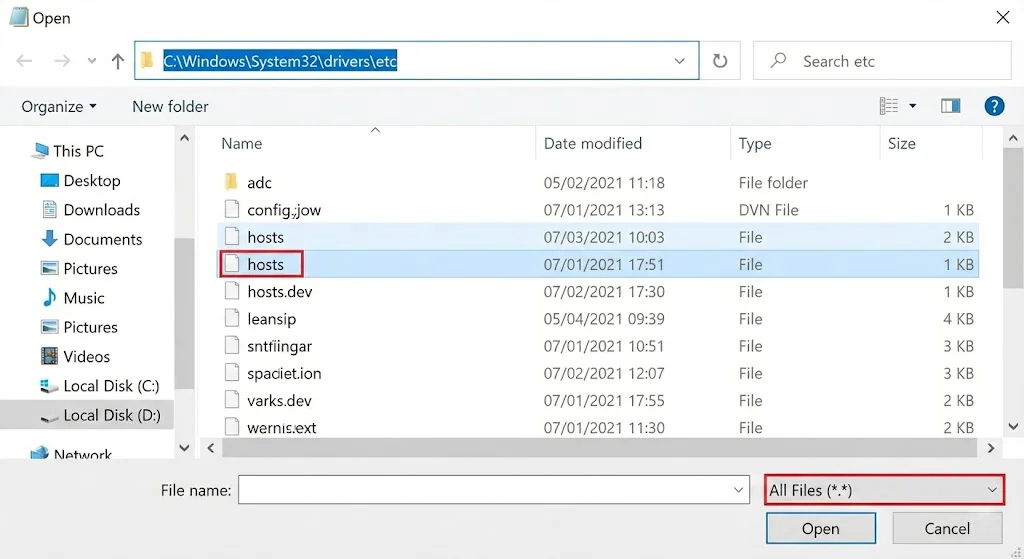Click the Up one level arrow
The width and height of the screenshot is (1024, 559).
[118, 61]
